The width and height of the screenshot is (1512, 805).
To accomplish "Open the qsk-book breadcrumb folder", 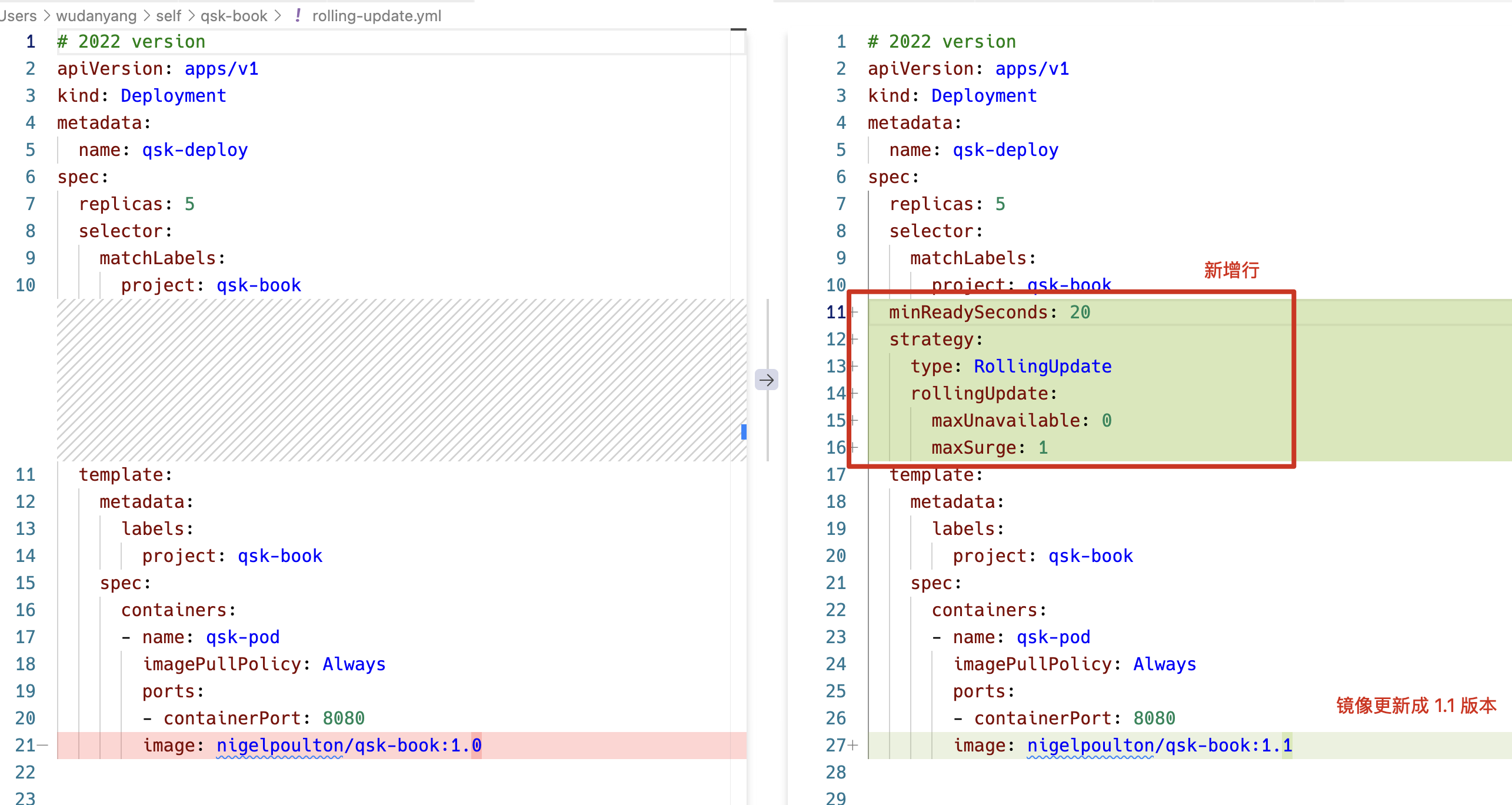I will click(x=234, y=15).
